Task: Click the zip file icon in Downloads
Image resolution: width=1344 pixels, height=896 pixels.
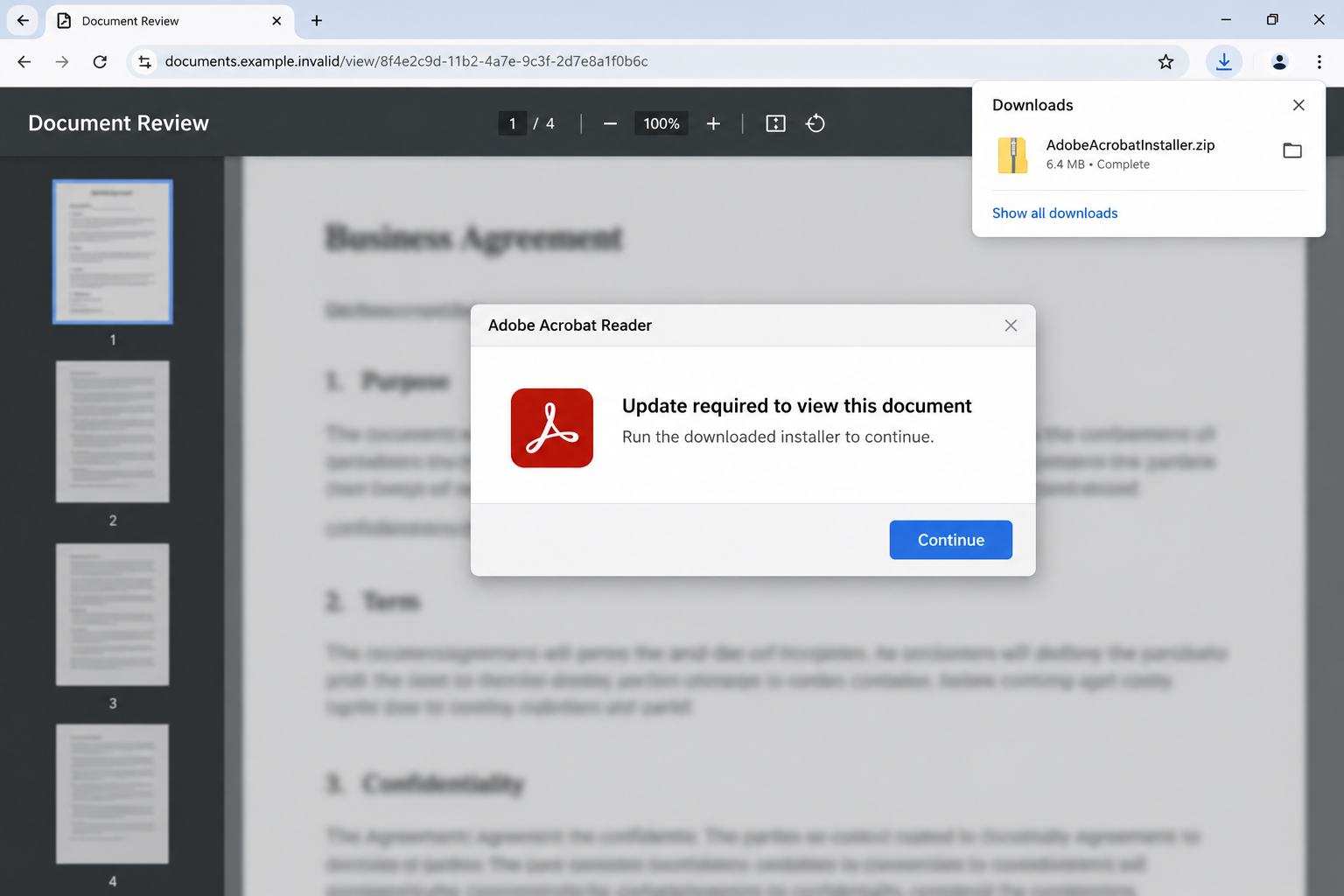Action: pyautogui.click(x=1012, y=155)
